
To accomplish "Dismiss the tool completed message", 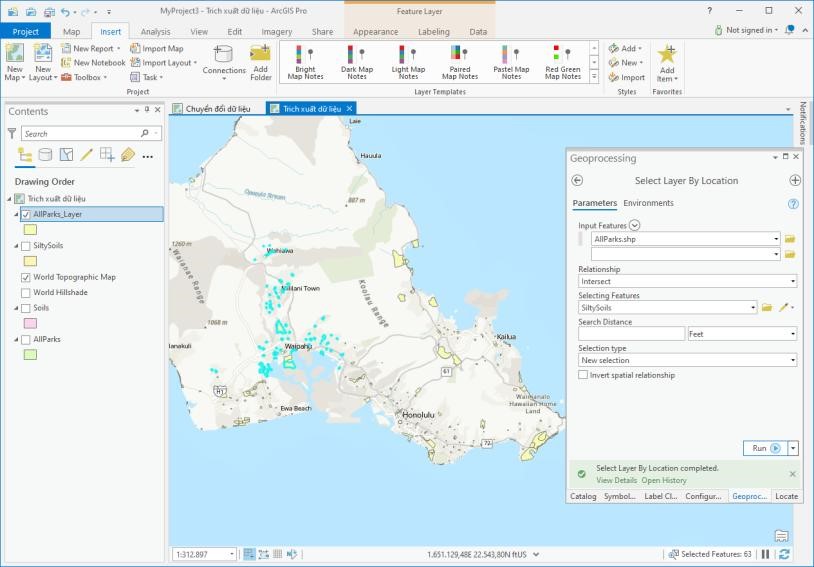I will (792, 474).
